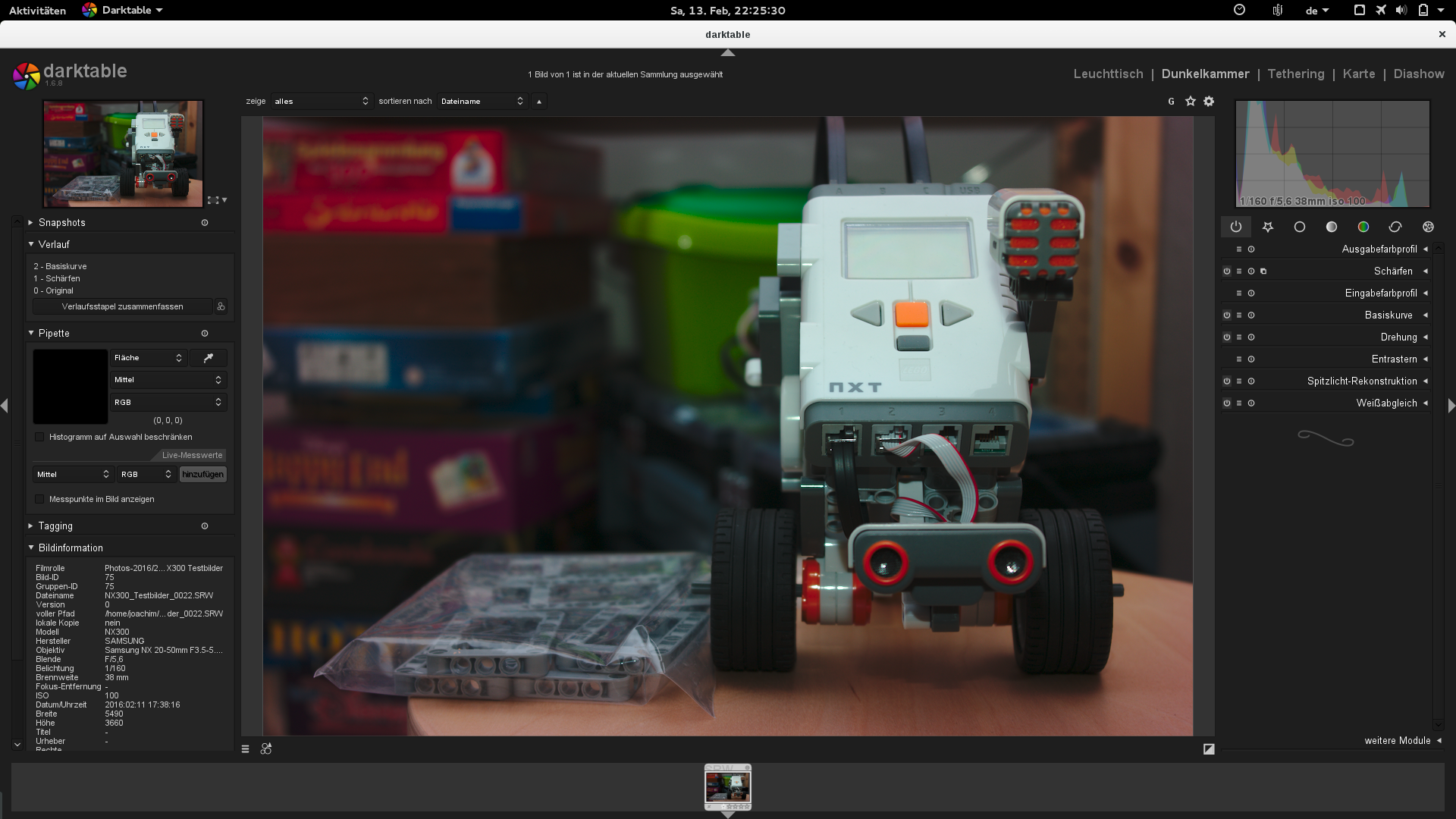
Task: Open preferences gear icon in top bar
Action: 1209,102
